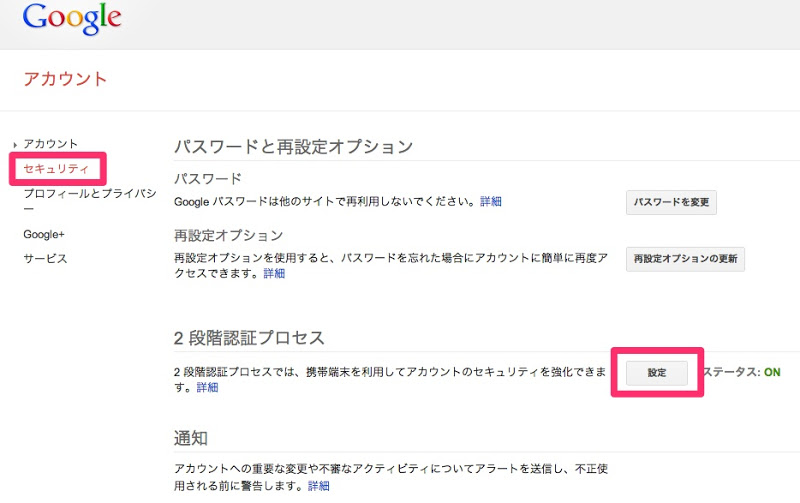The width and height of the screenshot is (800, 503).
Task: Open Google+ in the sidebar
Action: click(x=44, y=235)
